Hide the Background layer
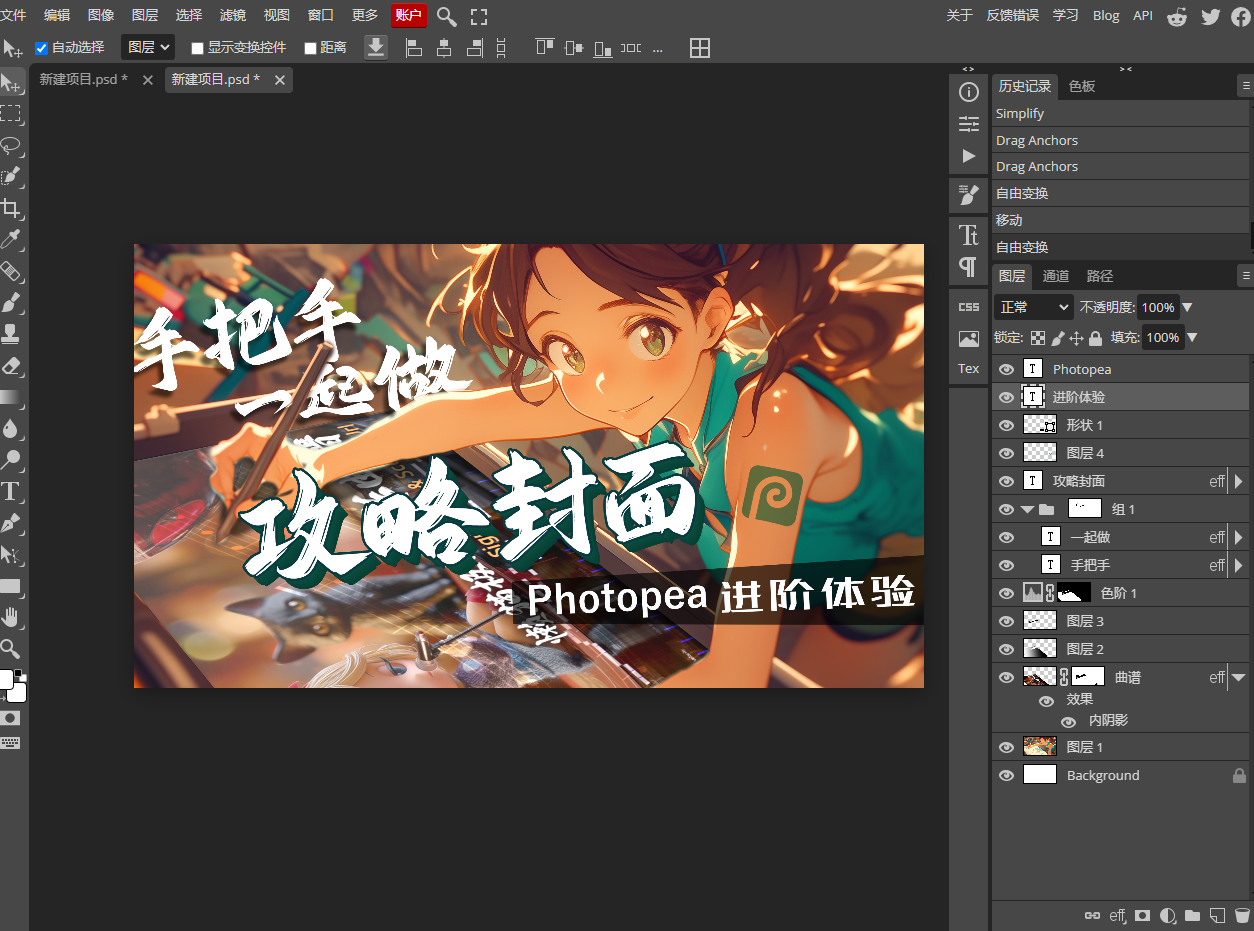 pyautogui.click(x=1006, y=775)
